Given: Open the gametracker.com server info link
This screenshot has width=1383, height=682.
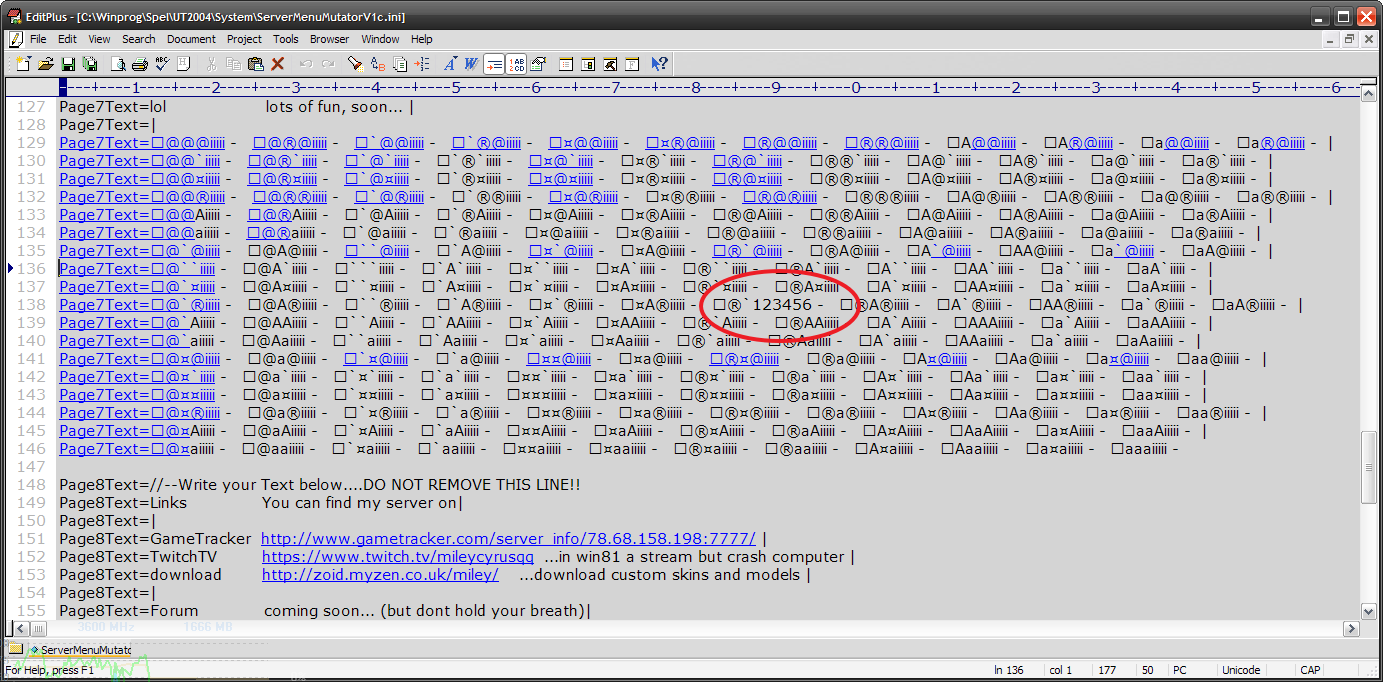Looking at the screenshot, I should 508,539.
